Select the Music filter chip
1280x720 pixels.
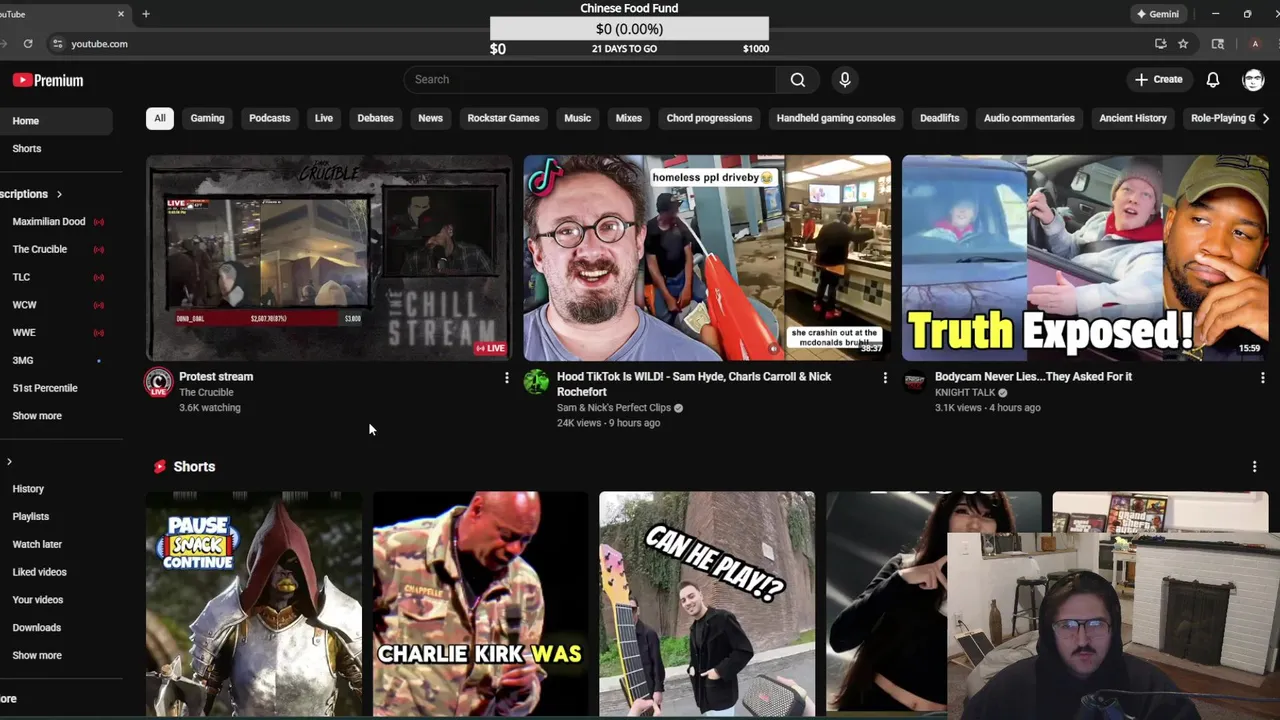[577, 118]
